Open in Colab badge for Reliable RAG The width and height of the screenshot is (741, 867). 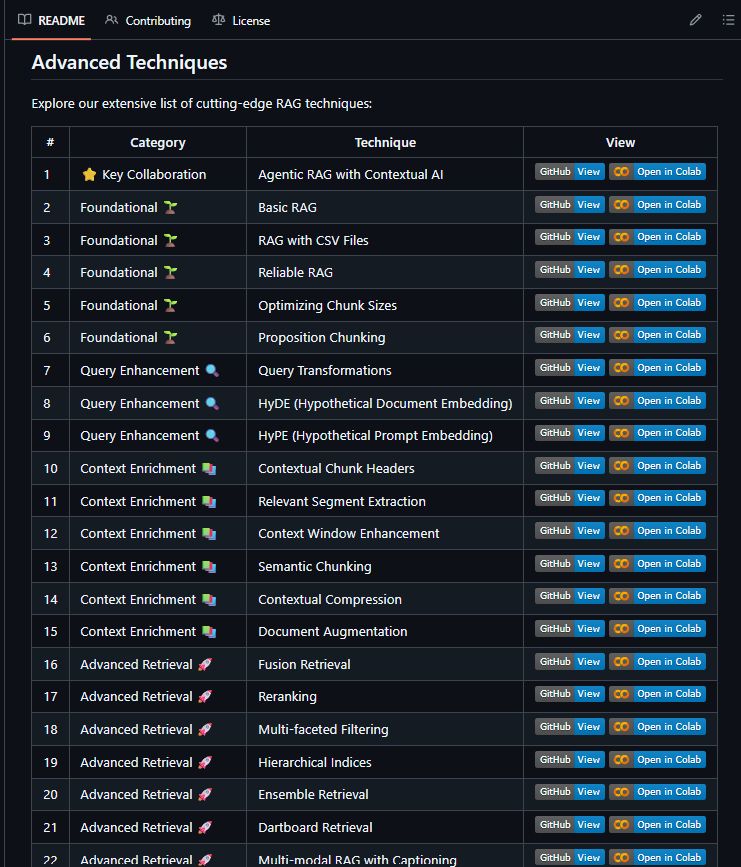coord(657,270)
